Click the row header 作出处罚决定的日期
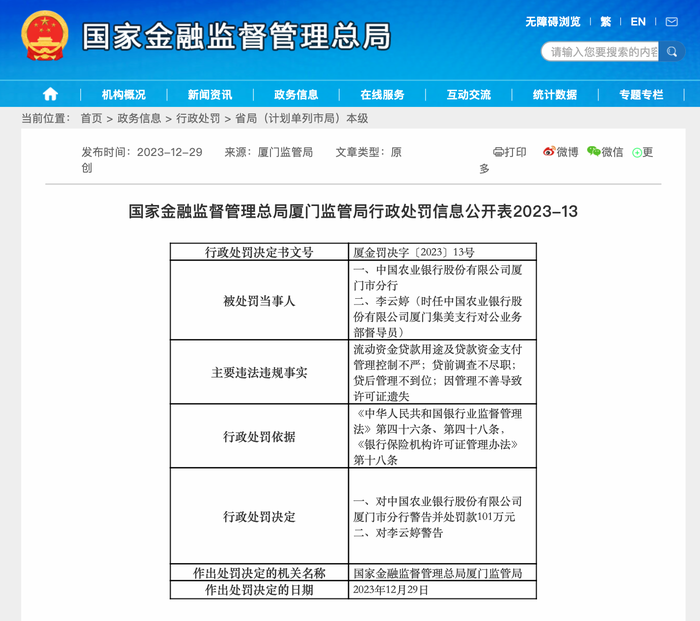Screen dimensions: 700x621 pos(259,590)
